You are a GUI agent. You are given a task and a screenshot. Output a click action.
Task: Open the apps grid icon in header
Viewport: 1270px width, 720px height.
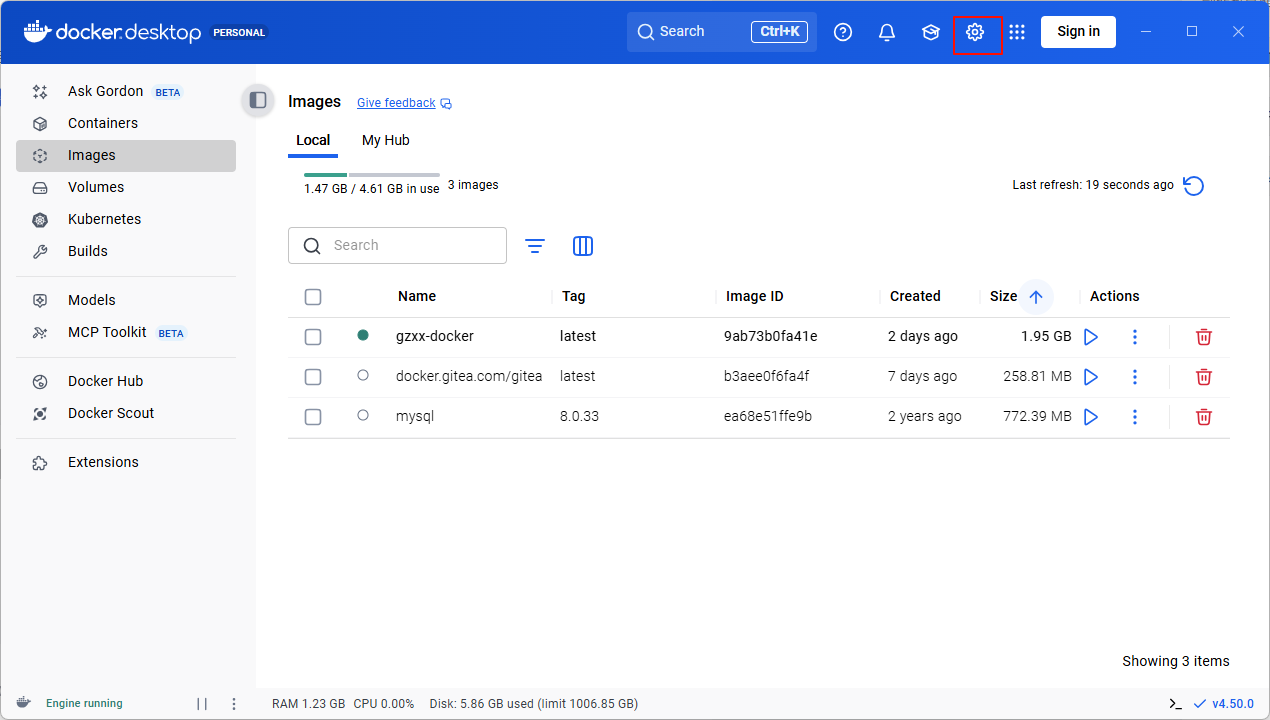point(1017,32)
